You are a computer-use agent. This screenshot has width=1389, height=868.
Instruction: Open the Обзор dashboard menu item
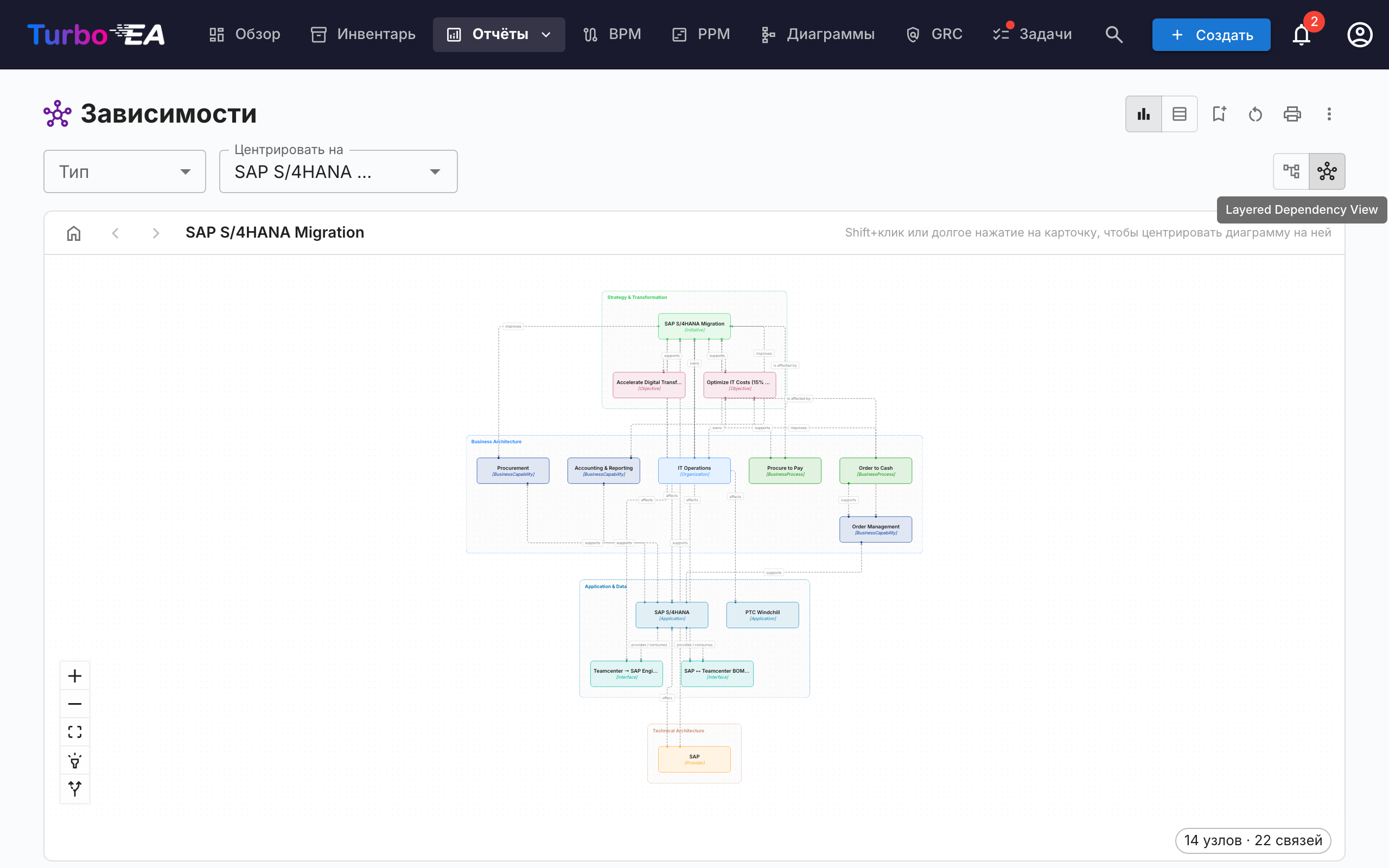pyautogui.click(x=245, y=34)
